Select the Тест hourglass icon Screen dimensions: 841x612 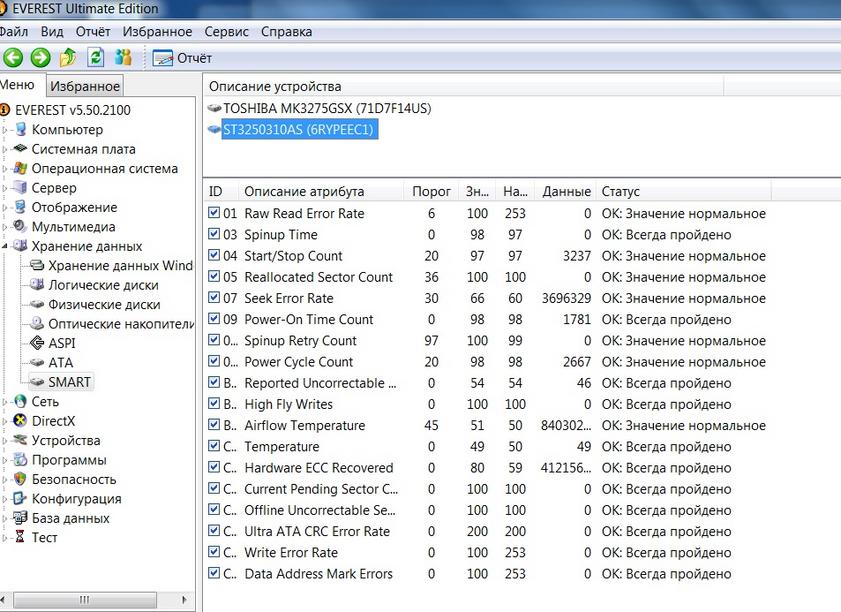click(20, 537)
